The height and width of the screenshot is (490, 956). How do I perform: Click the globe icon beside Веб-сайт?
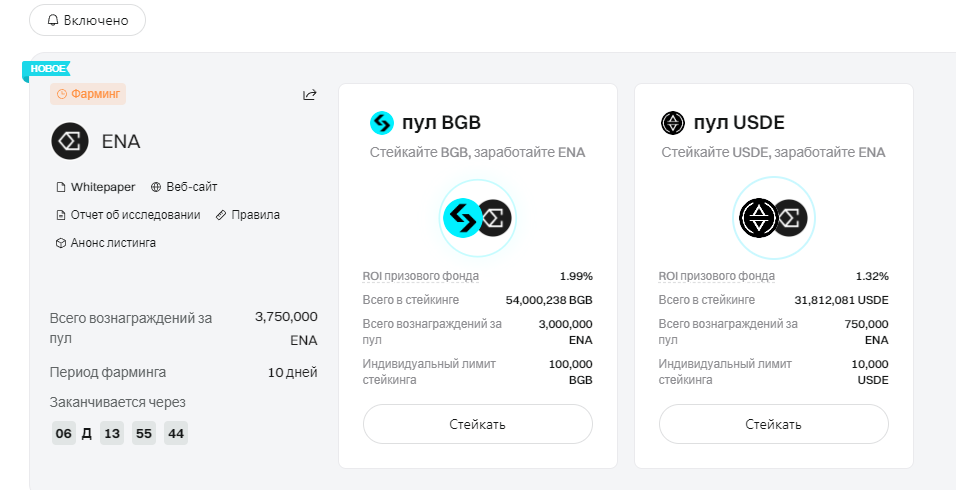(x=155, y=187)
